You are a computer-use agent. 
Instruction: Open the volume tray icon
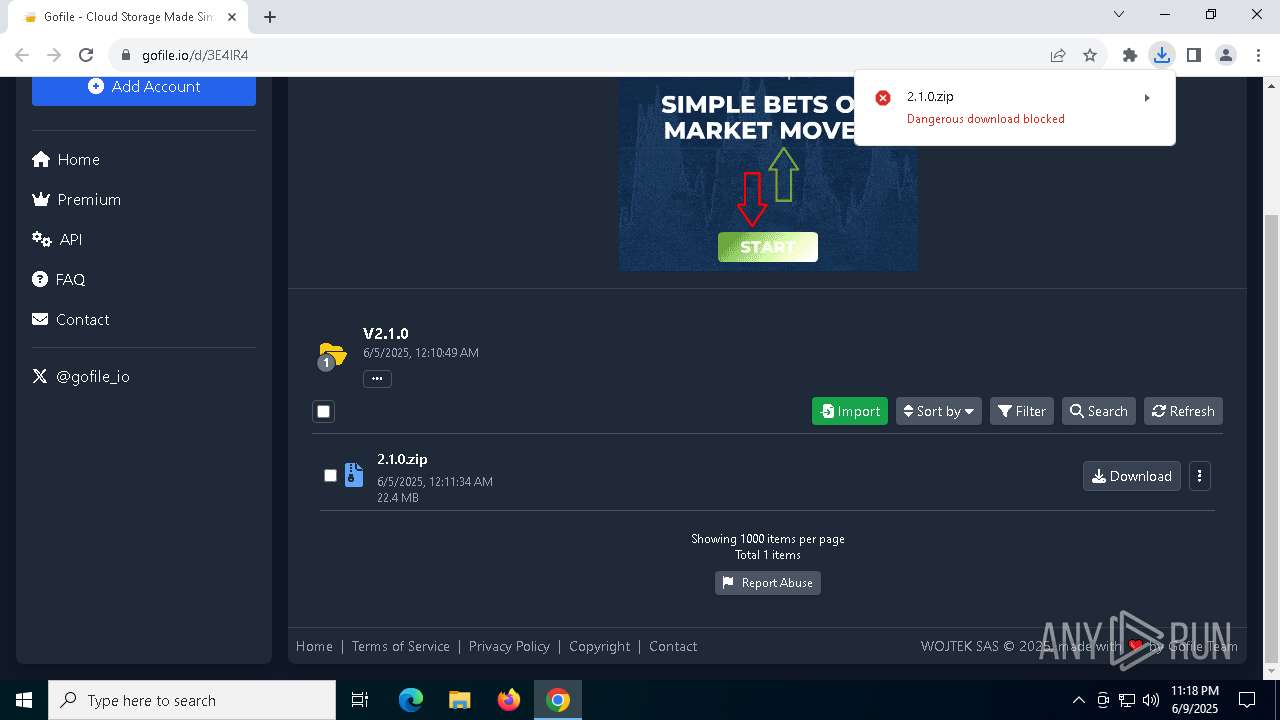[1151, 700]
